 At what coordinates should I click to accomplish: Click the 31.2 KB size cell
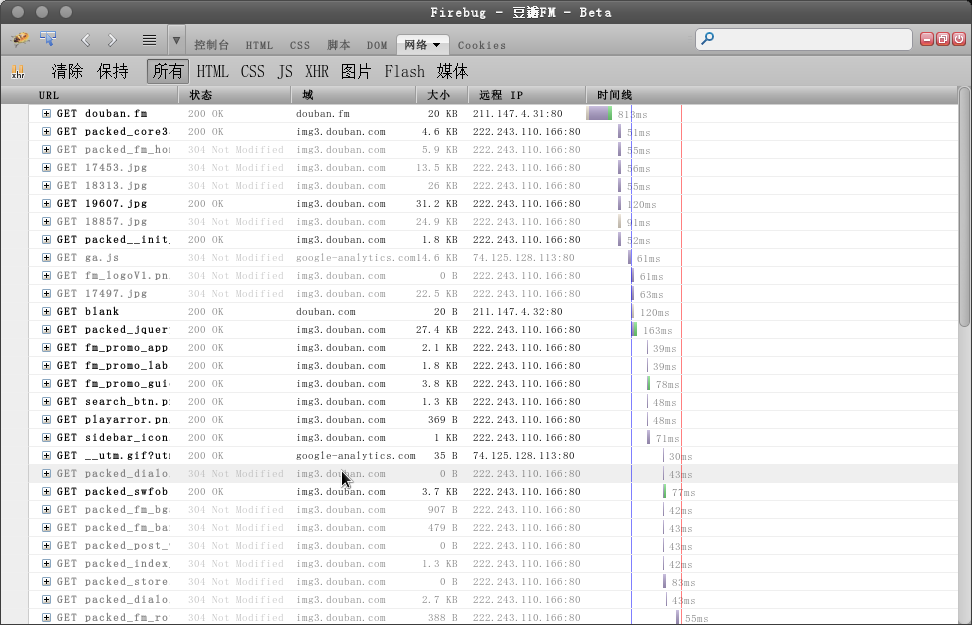[436, 203]
